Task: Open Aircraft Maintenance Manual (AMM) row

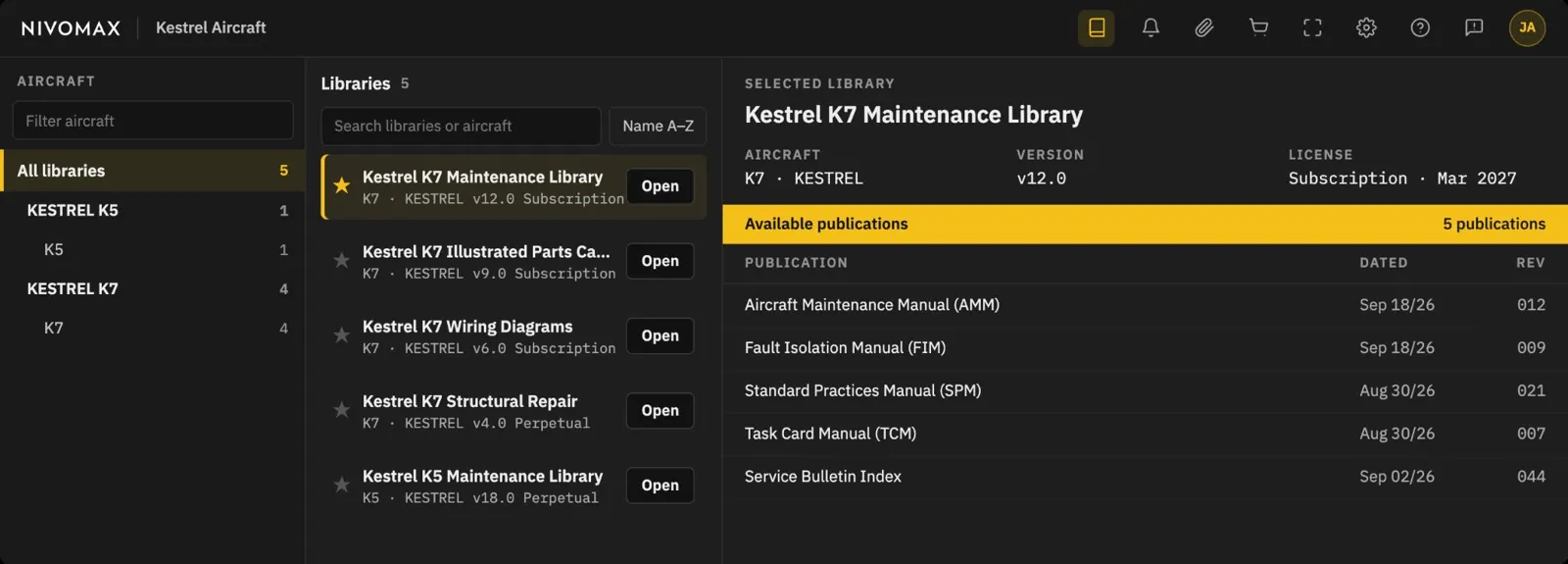Action: click(x=1145, y=305)
